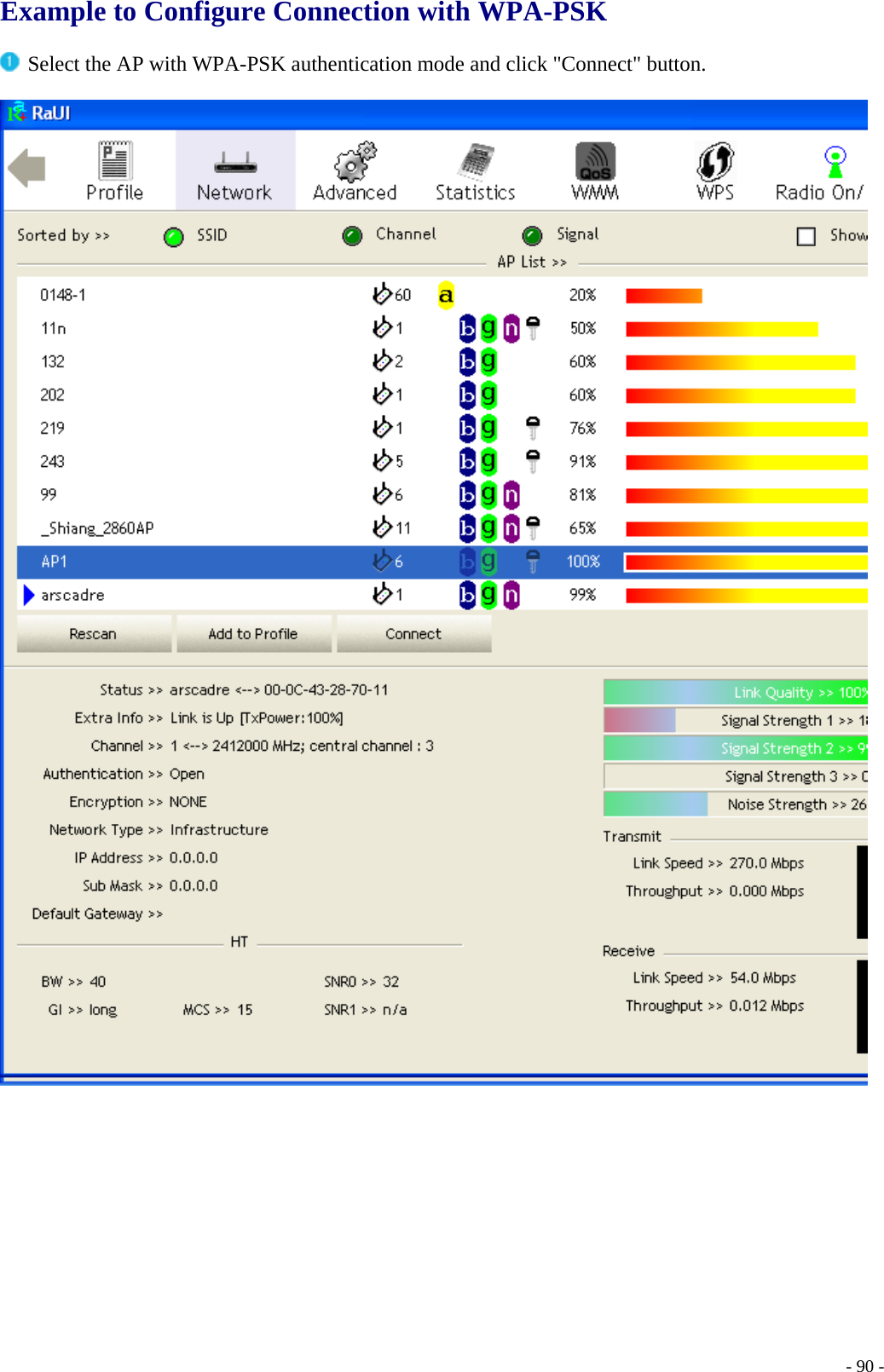Sort AP list by SSID

click(x=174, y=236)
